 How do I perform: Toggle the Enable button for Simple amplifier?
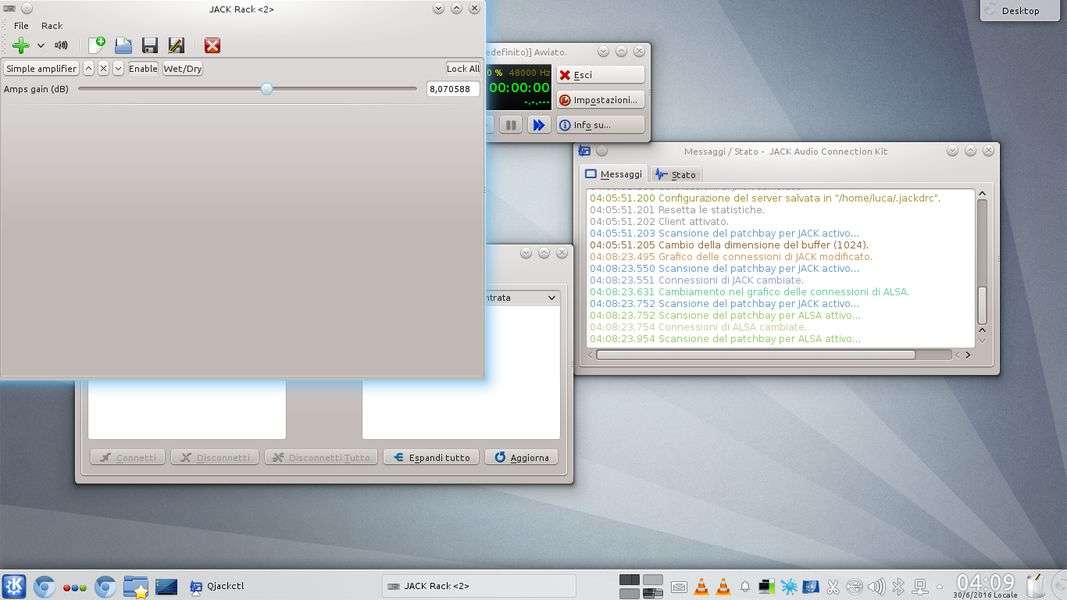click(x=143, y=69)
